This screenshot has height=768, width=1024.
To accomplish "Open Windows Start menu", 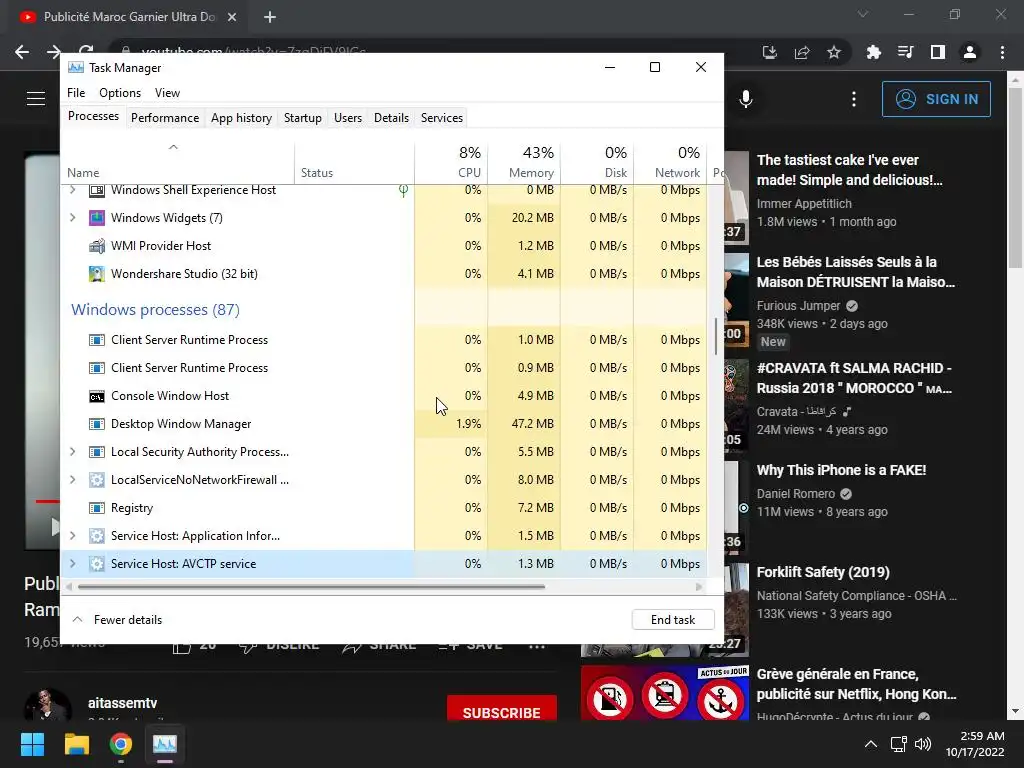I will pos(32,744).
